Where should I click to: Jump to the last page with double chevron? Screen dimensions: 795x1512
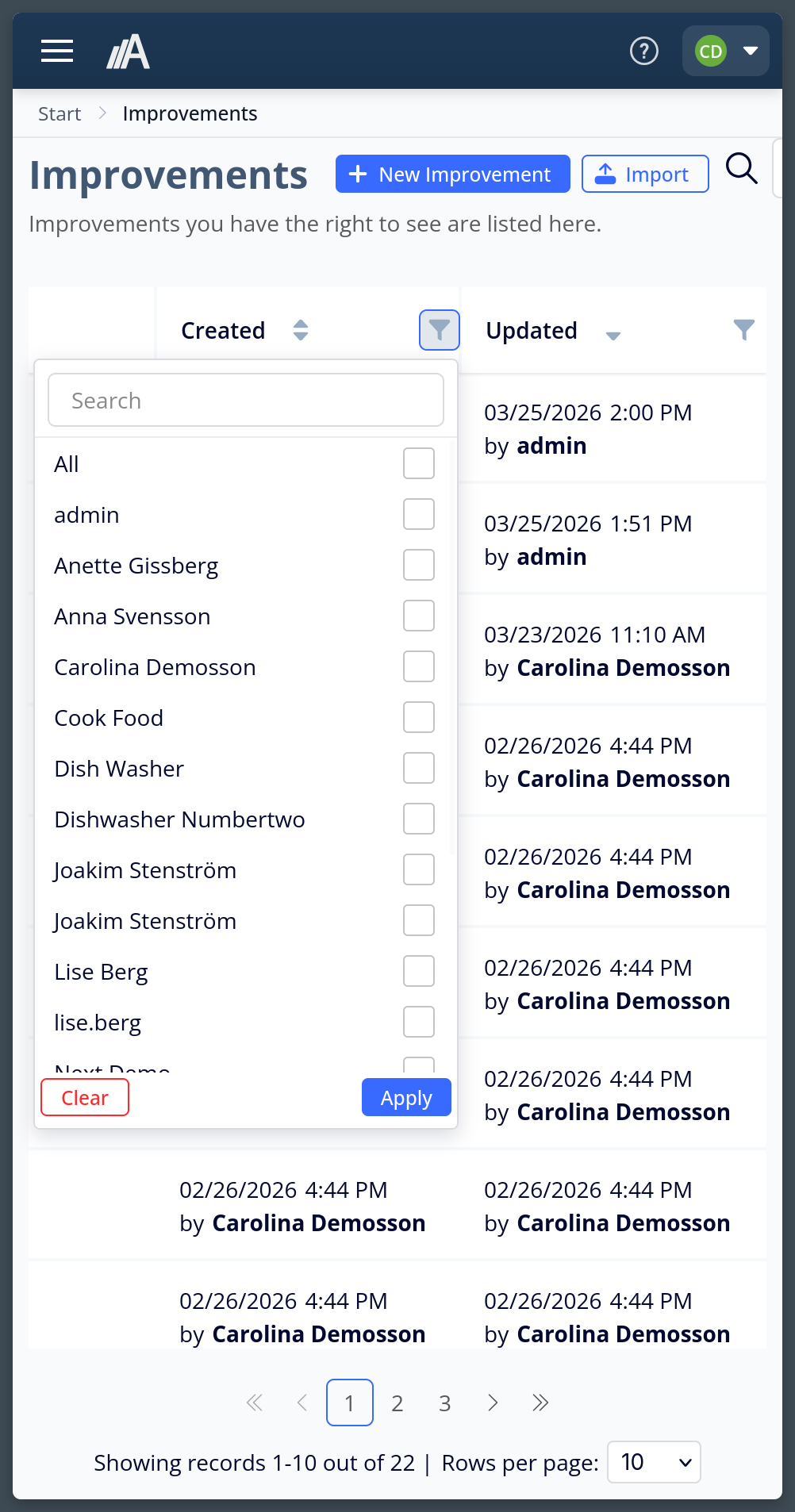tap(540, 1403)
